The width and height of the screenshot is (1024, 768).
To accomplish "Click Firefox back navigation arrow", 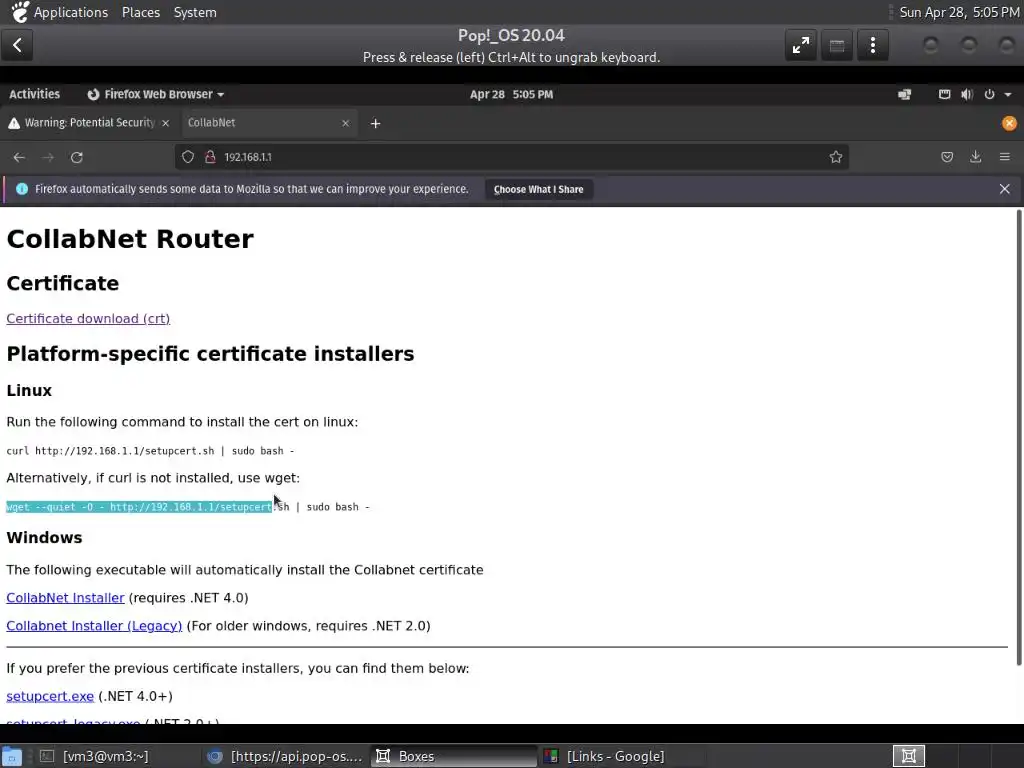I will pos(19,157).
